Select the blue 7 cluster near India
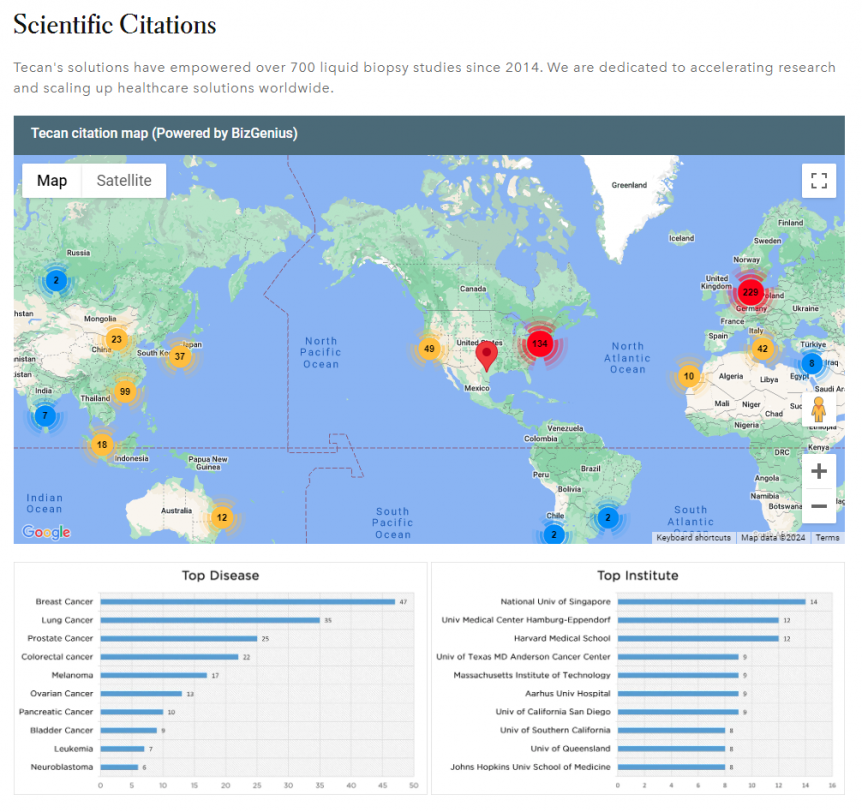Viewport: 862px width, 812px height. (x=45, y=414)
